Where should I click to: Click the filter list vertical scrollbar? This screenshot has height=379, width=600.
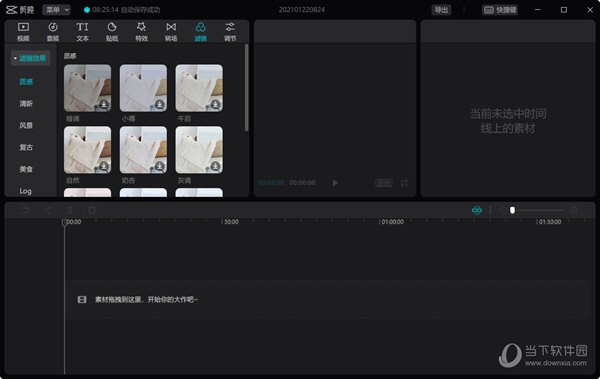[246, 87]
